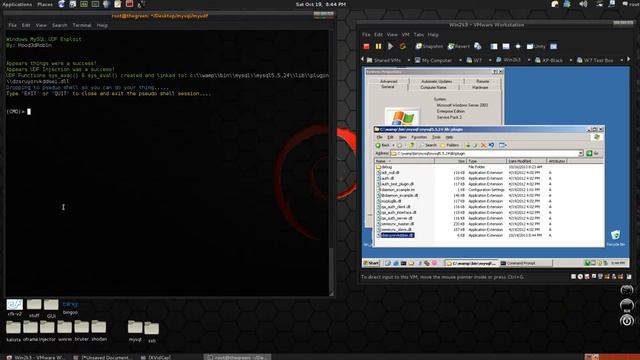Image resolution: width=640 pixels, height=360 pixels.
Task: Select the Automatic Updates tab
Action: [436, 81]
